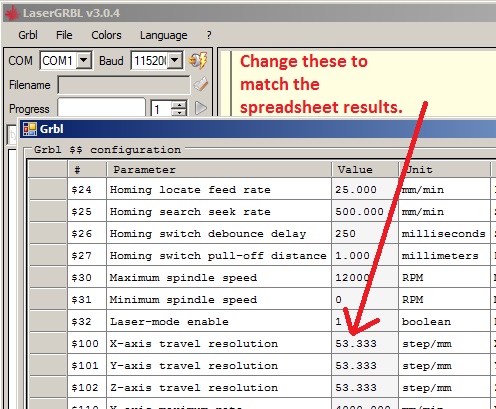The width and height of the screenshot is (496, 409).
Task: Click the Grbl dialog title bar
Action: (x=258, y=129)
